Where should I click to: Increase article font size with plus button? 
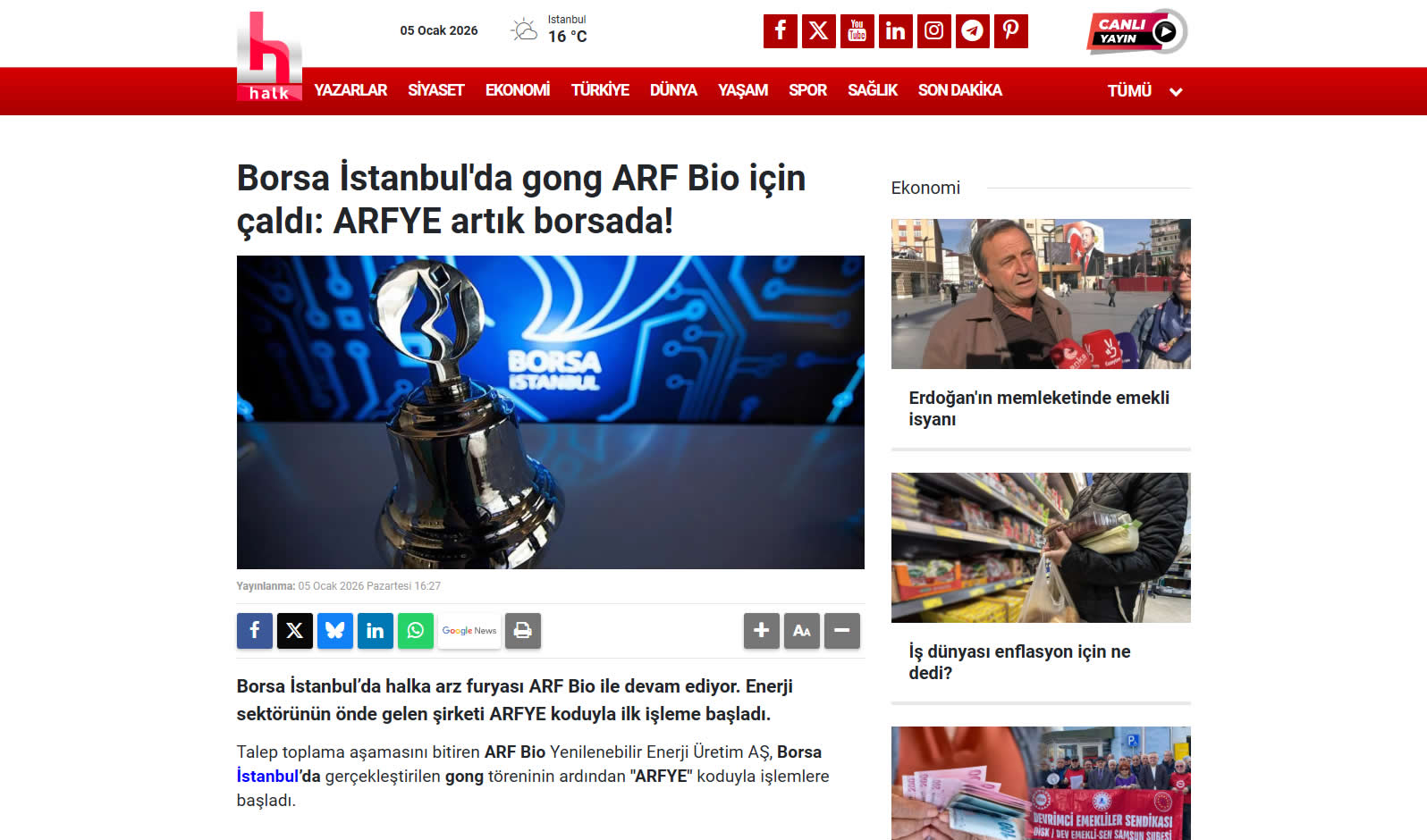761,631
